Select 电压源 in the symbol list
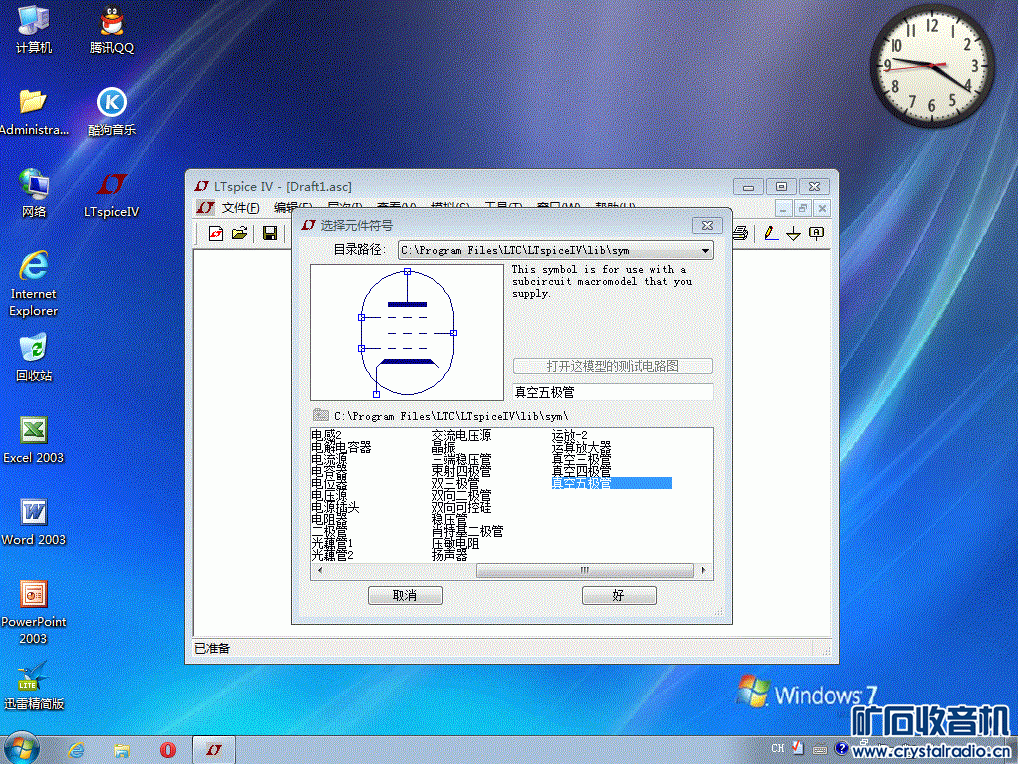1018x764 pixels. click(x=329, y=495)
